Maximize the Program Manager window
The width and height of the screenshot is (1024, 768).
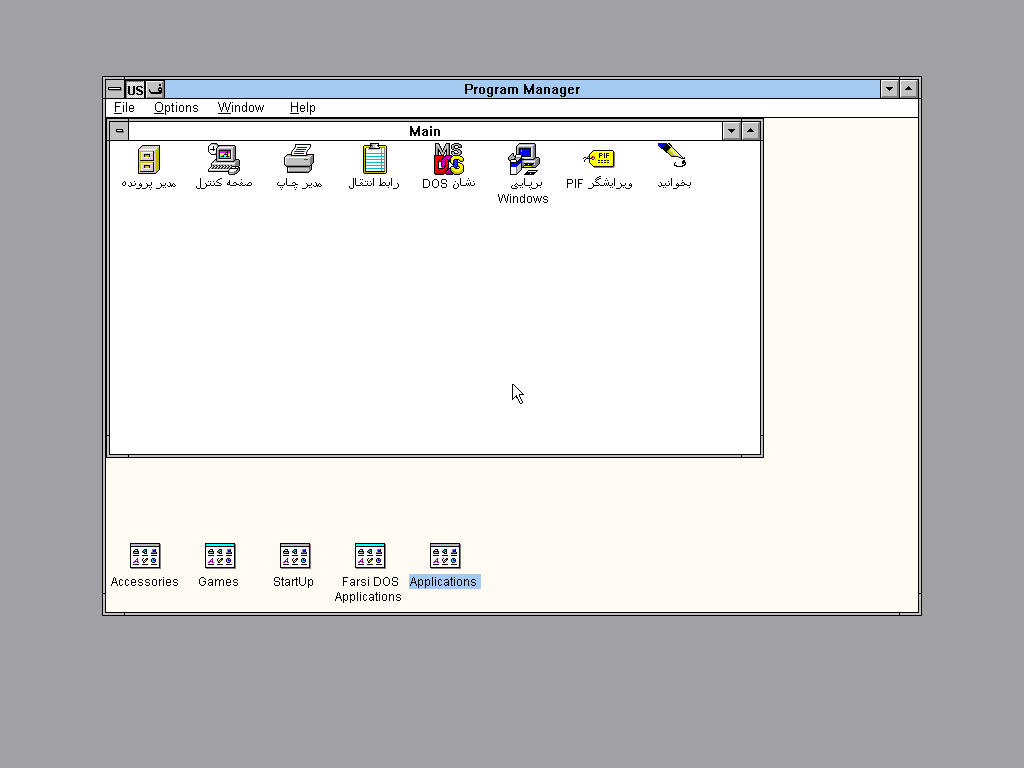pyautogui.click(x=908, y=89)
